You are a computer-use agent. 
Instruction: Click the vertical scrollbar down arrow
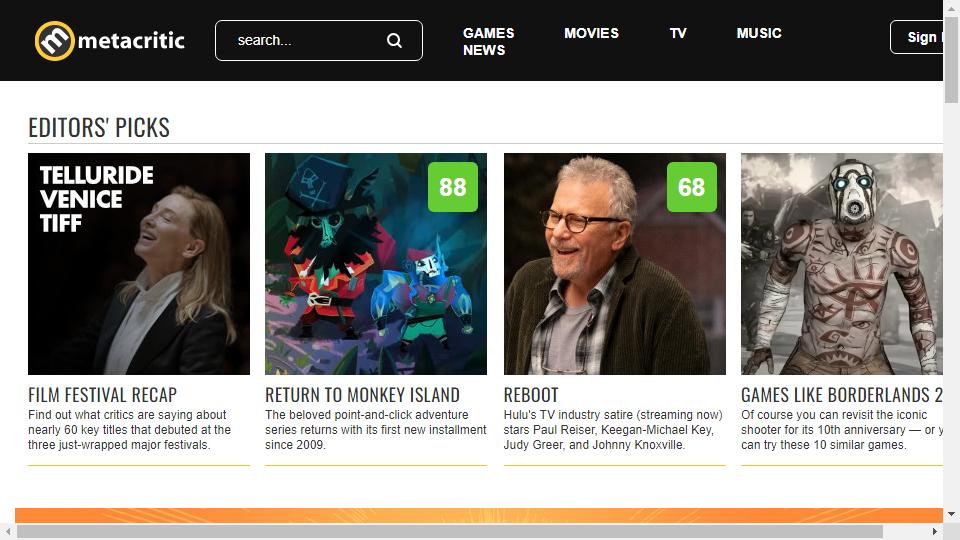951,514
